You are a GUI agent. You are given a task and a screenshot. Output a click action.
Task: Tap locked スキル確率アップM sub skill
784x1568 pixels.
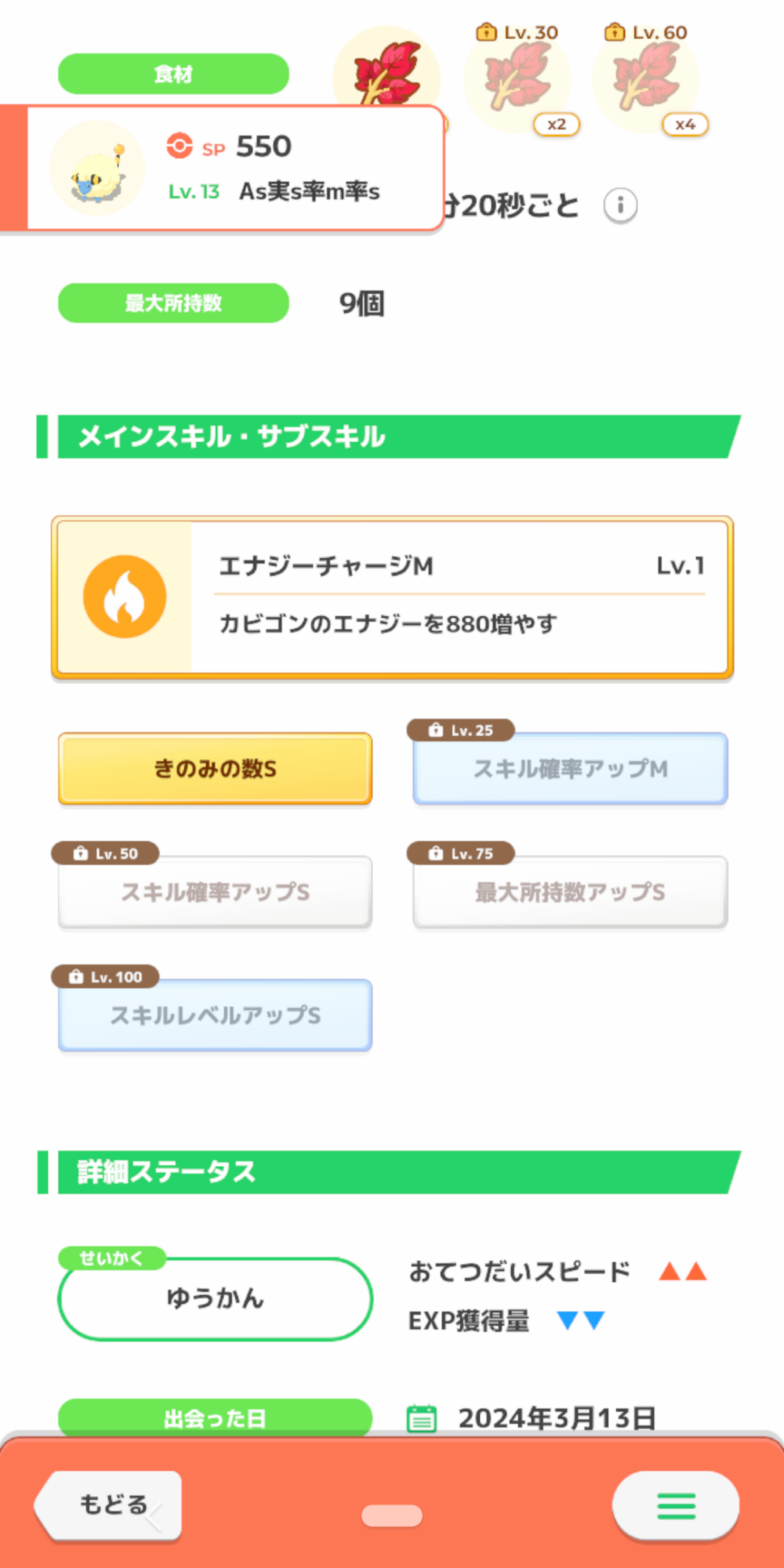[570, 768]
